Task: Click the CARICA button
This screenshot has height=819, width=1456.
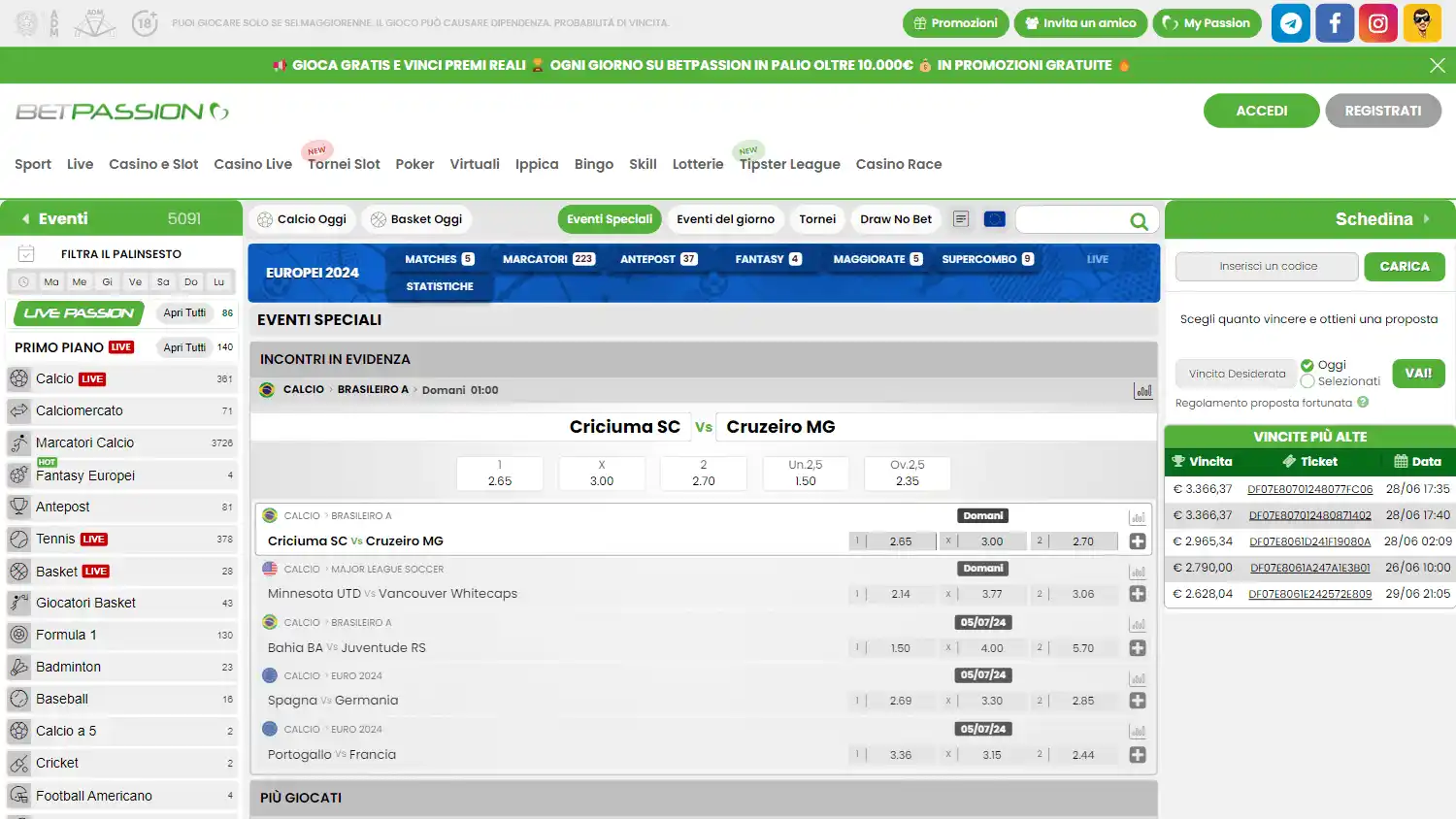Action: coord(1405,267)
